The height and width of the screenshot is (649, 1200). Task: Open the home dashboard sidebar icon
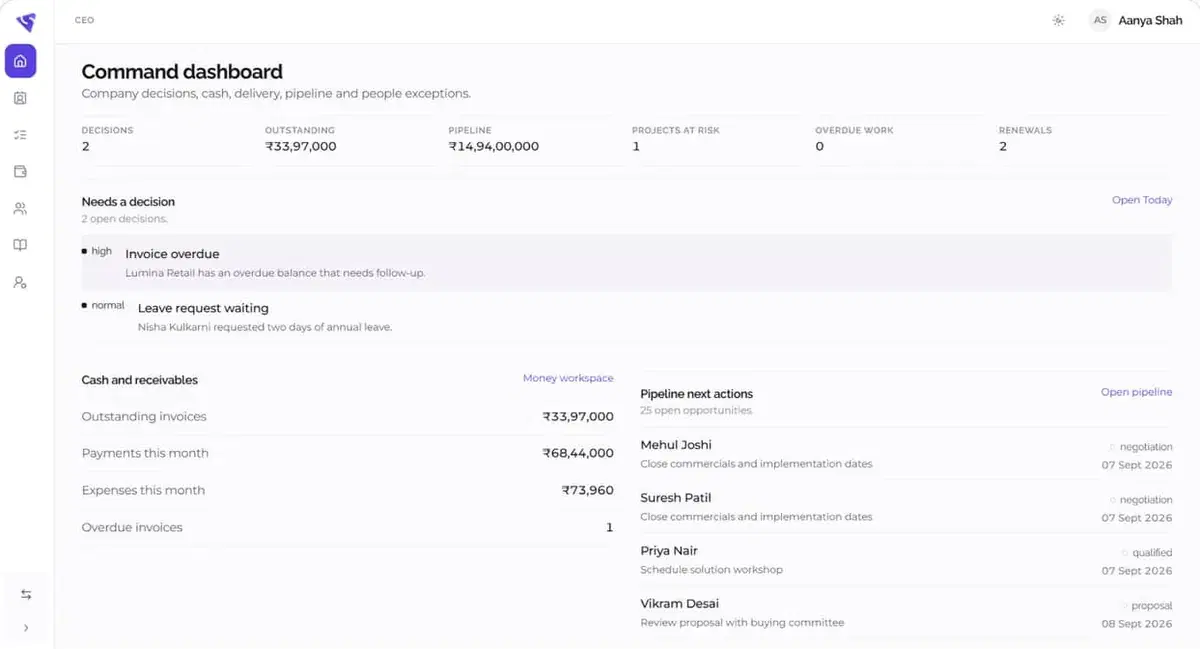(20, 61)
